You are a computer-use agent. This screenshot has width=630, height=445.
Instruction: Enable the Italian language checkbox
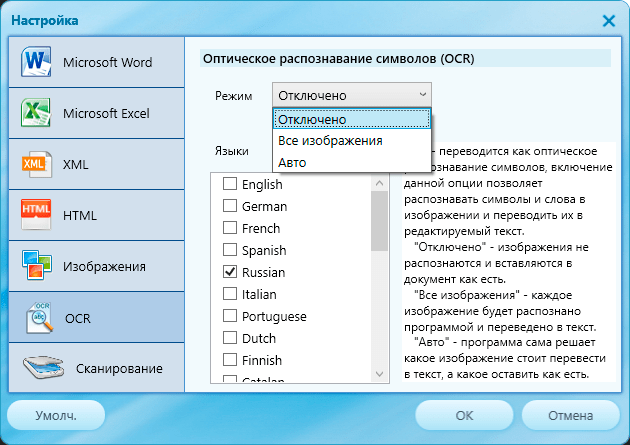230,294
